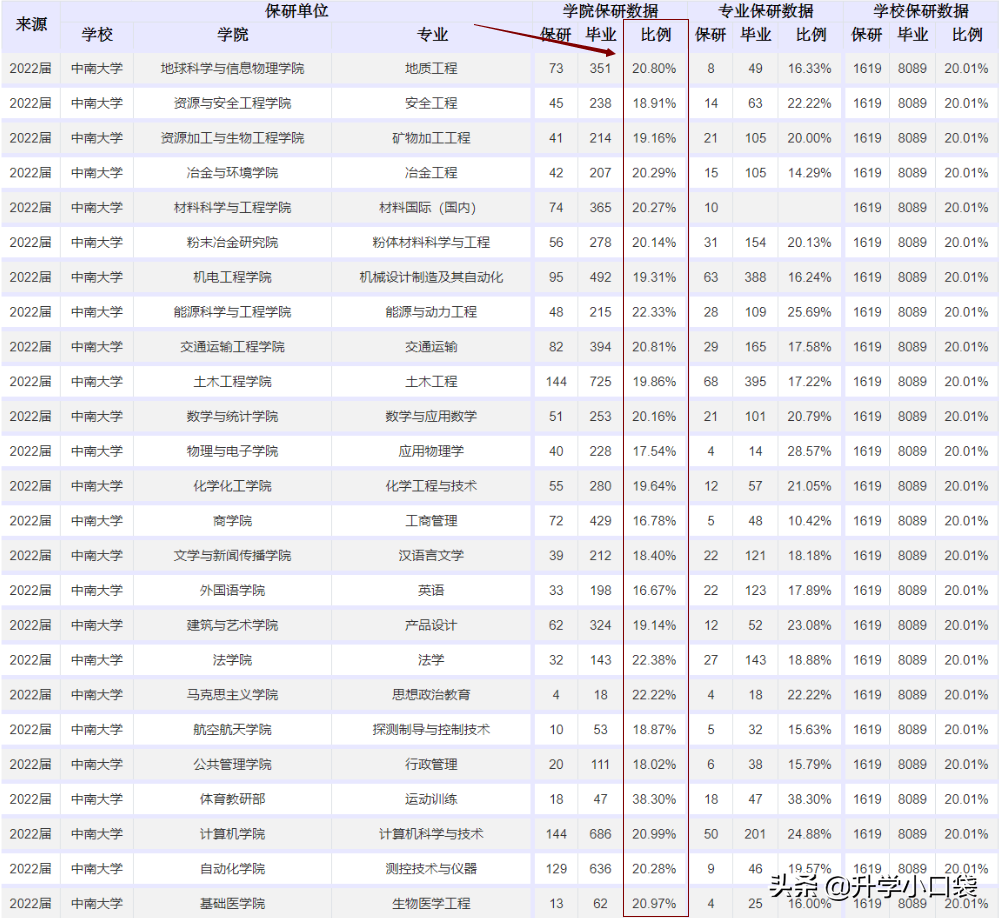Click the 地球科学与信息物理学院 cell
This screenshot has width=999, height=921.
click(235, 68)
